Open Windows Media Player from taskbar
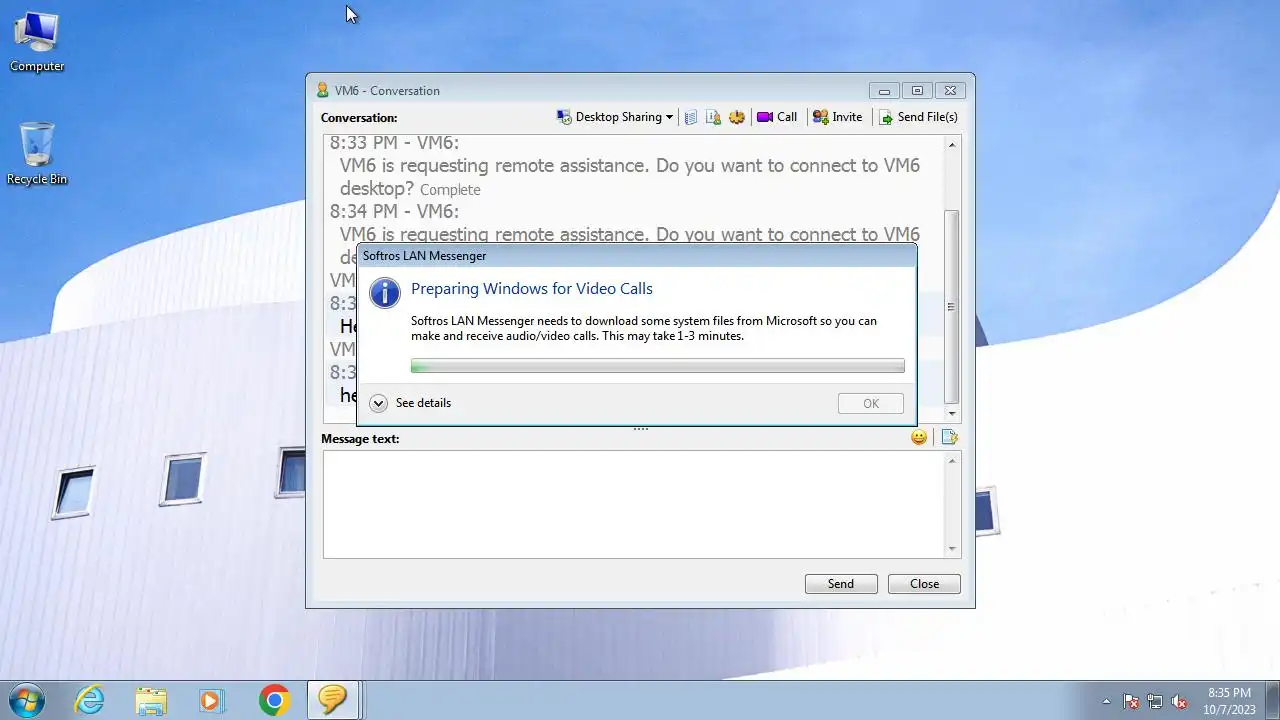The height and width of the screenshot is (720, 1280). [x=211, y=700]
